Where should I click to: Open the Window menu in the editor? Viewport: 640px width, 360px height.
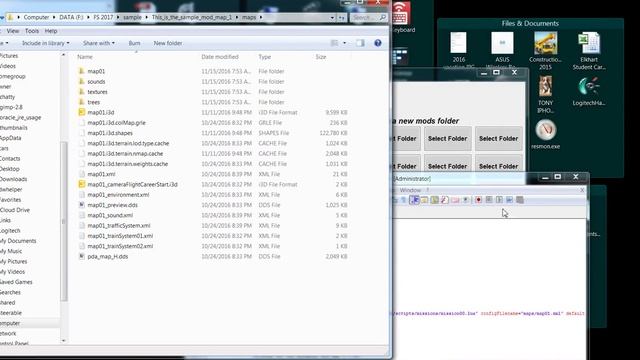pyautogui.click(x=410, y=190)
